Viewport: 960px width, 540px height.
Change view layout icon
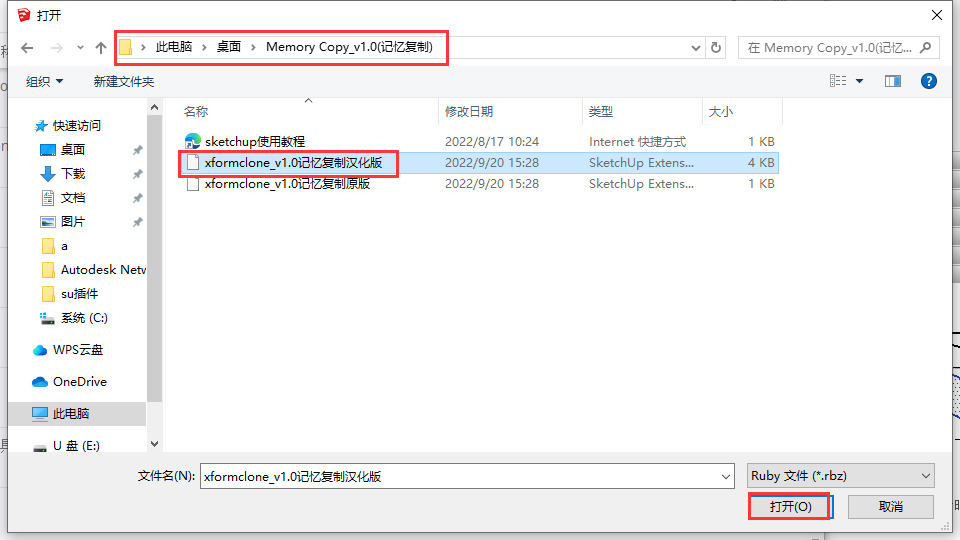pos(838,81)
